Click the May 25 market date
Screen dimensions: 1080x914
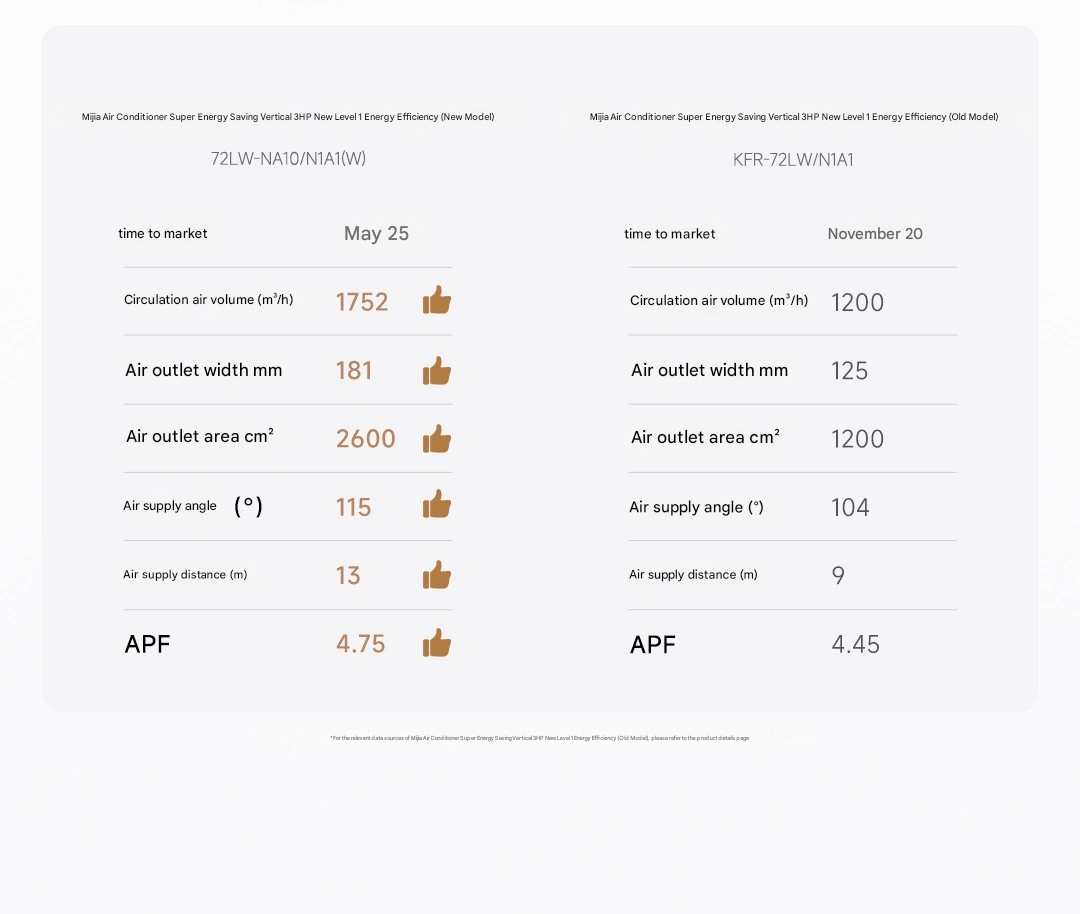click(376, 233)
